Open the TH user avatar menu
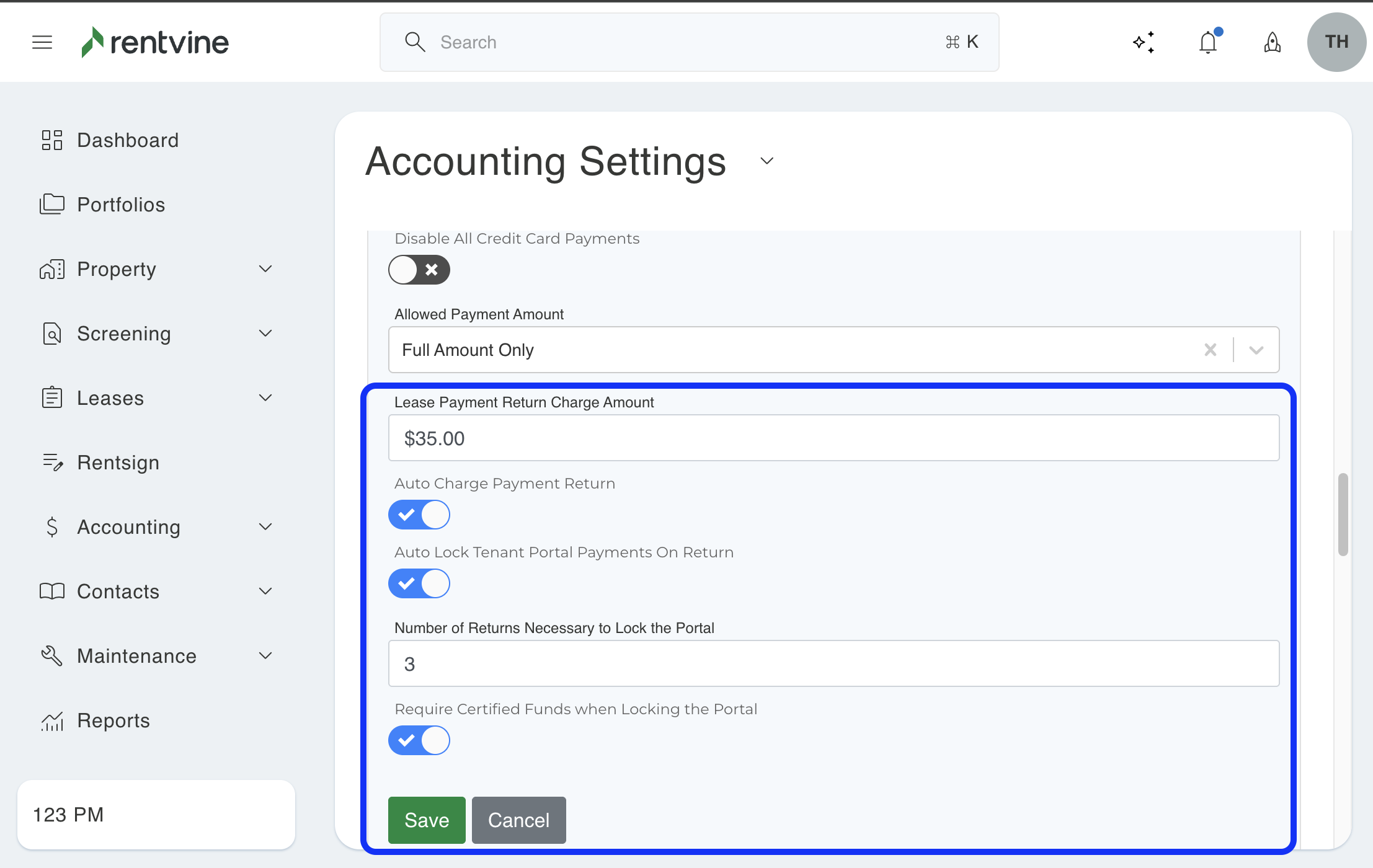The height and width of the screenshot is (868, 1373). point(1336,42)
